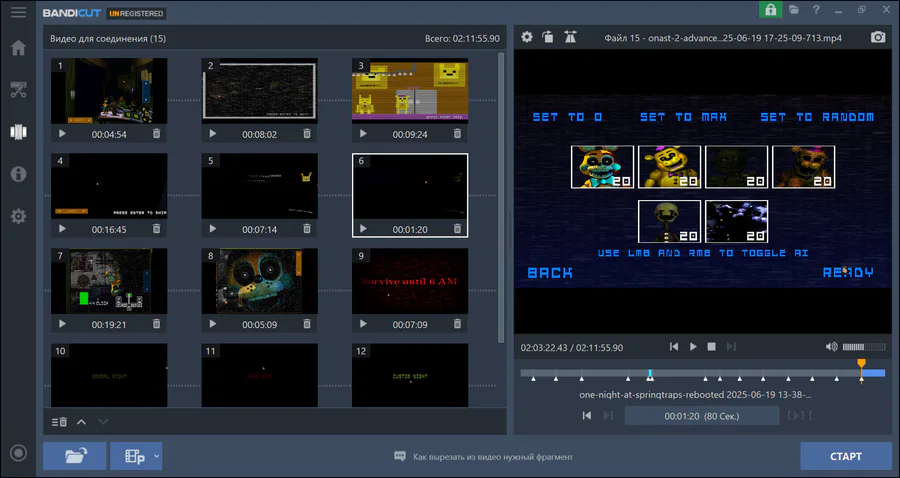The height and width of the screenshot is (478, 900).
Task: Play clip 2 with duration 00:08:02
Action: 213,134
